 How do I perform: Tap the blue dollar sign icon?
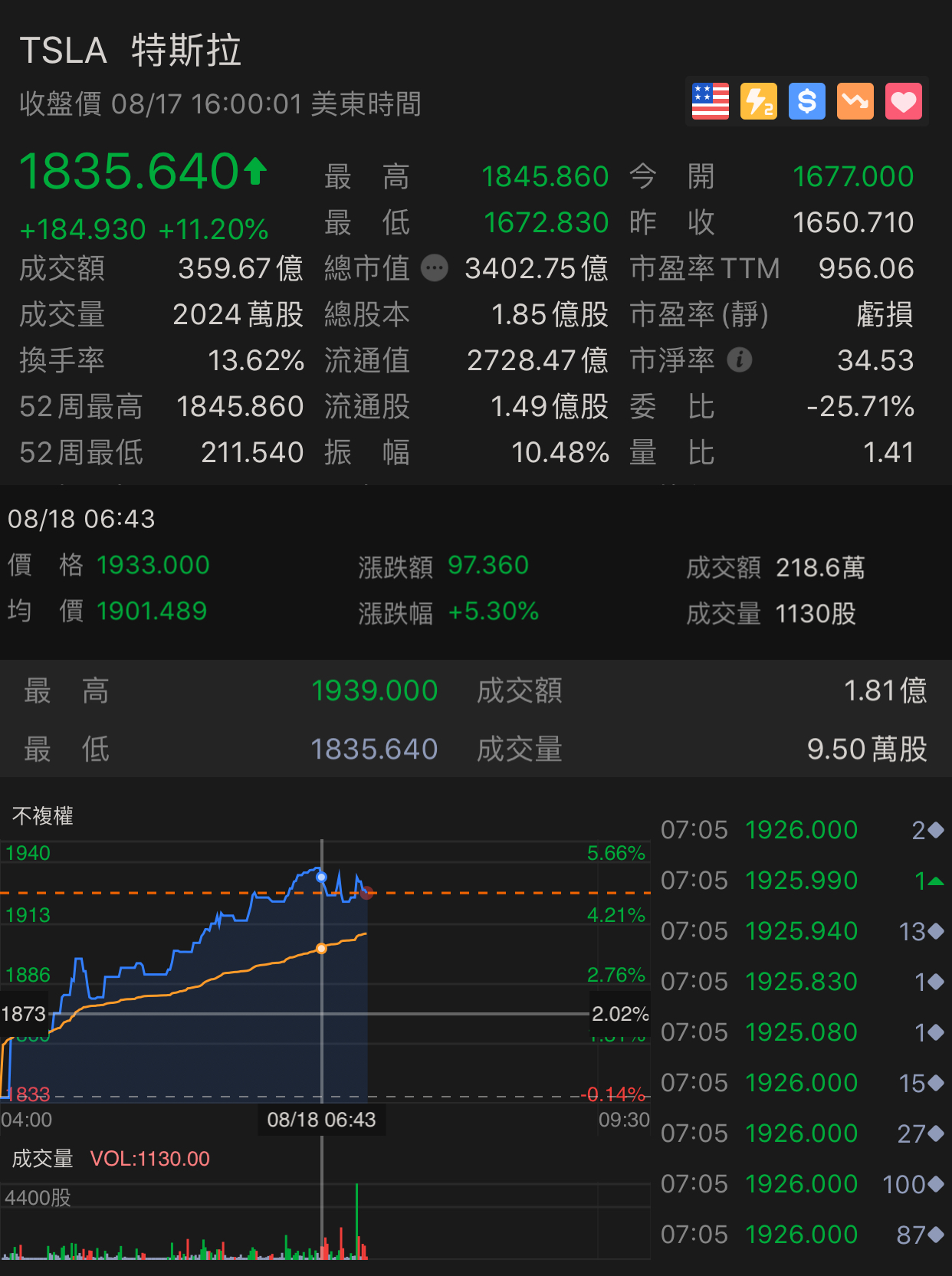point(806,101)
